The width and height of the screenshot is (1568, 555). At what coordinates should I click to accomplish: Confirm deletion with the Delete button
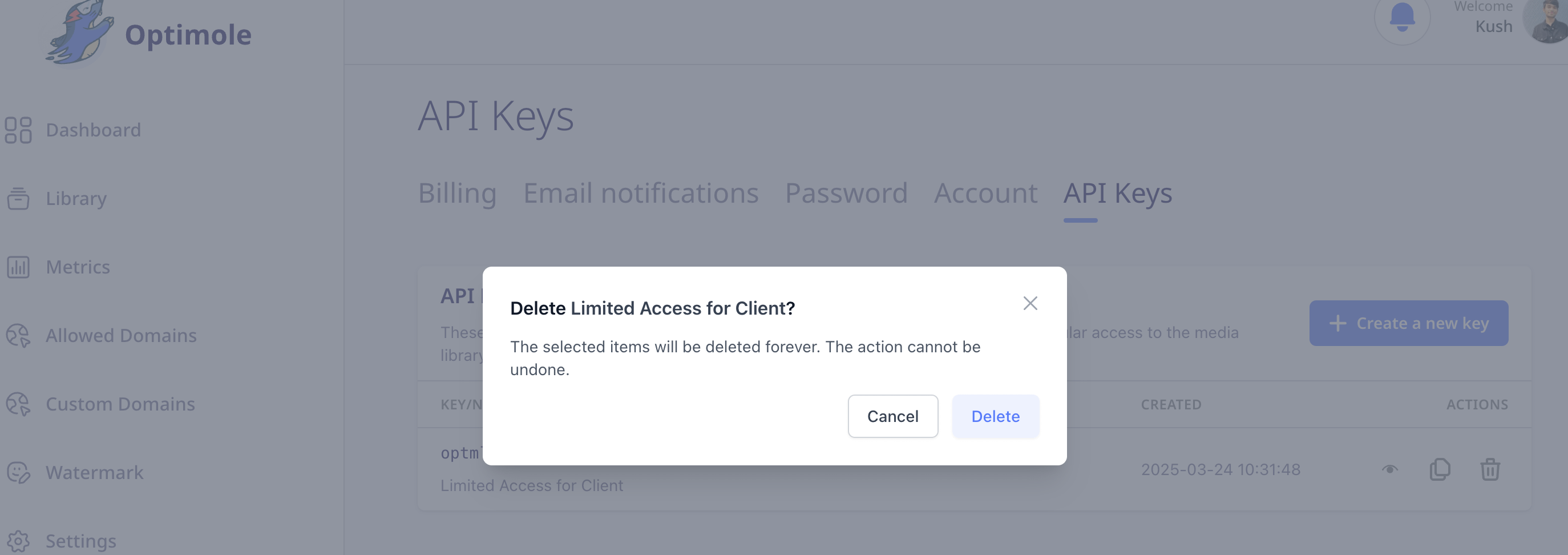[995, 416]
